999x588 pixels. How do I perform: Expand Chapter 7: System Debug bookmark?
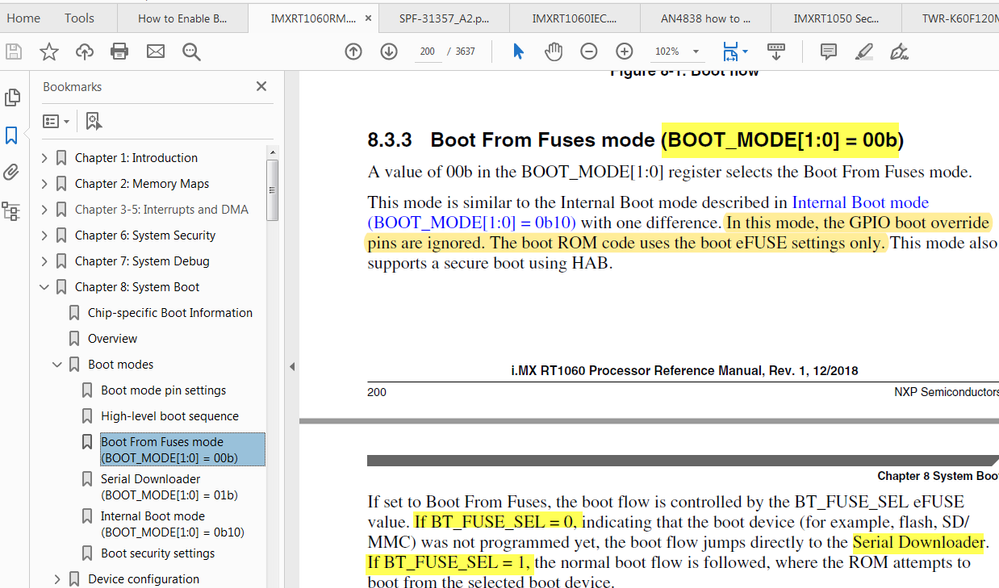click(44, 261)
